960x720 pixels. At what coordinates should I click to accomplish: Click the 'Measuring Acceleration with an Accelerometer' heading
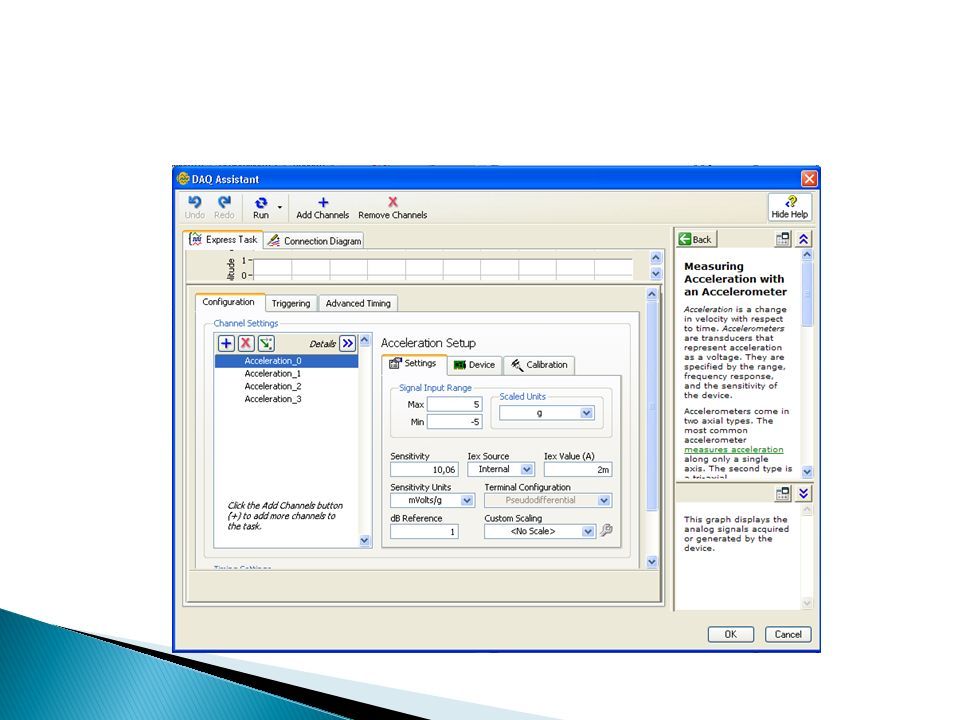pos(735,279)
